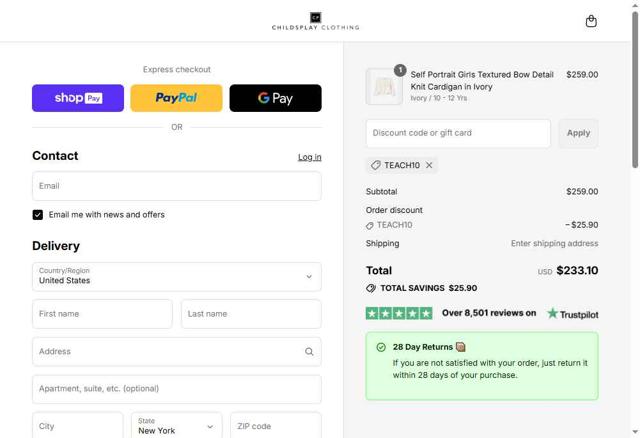Click the quantity badge on product image
This screenshot has width=640, height=438.
point(400,70)
